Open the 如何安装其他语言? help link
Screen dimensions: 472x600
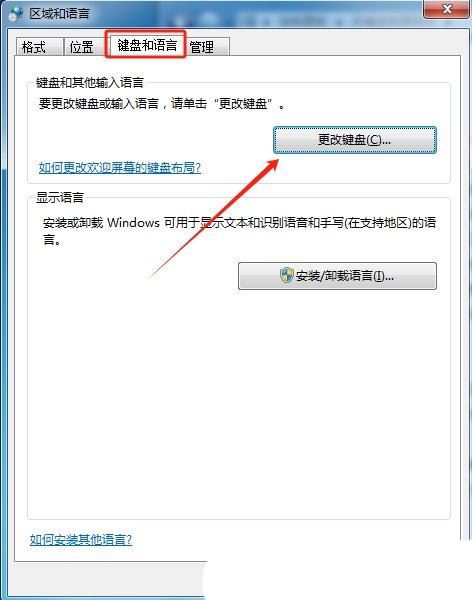point(81,540)
